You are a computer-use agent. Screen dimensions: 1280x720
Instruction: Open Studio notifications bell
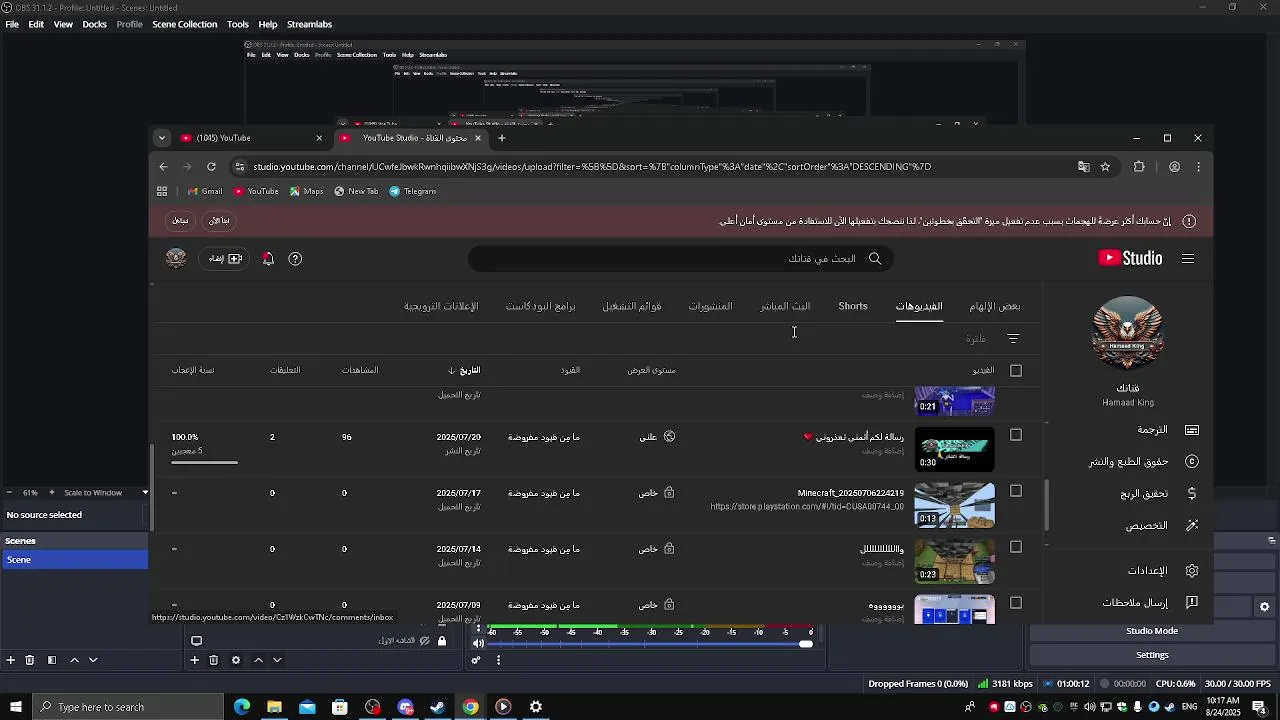coord(268,259)
